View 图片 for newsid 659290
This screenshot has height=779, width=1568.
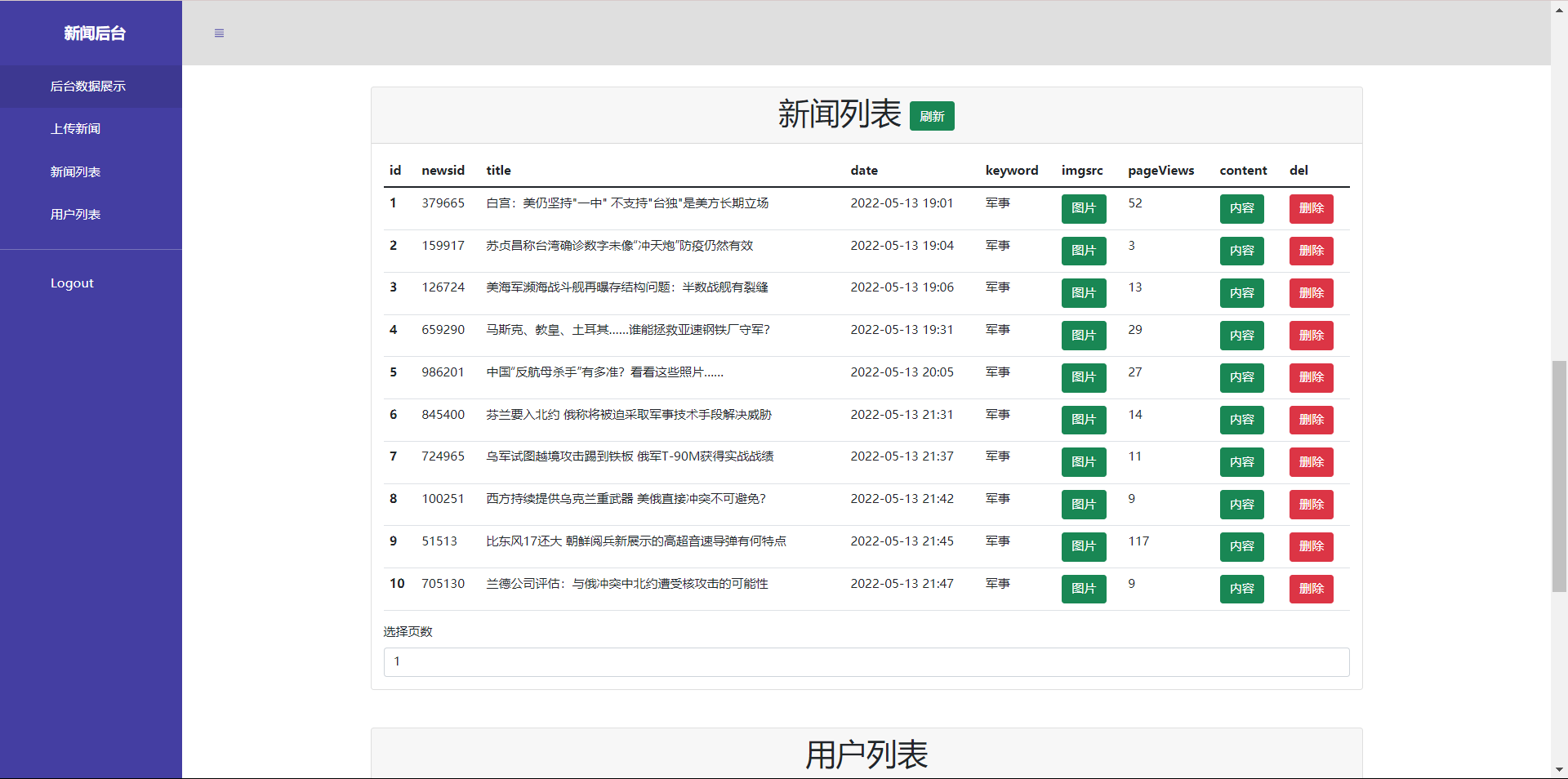[1084, 336]
